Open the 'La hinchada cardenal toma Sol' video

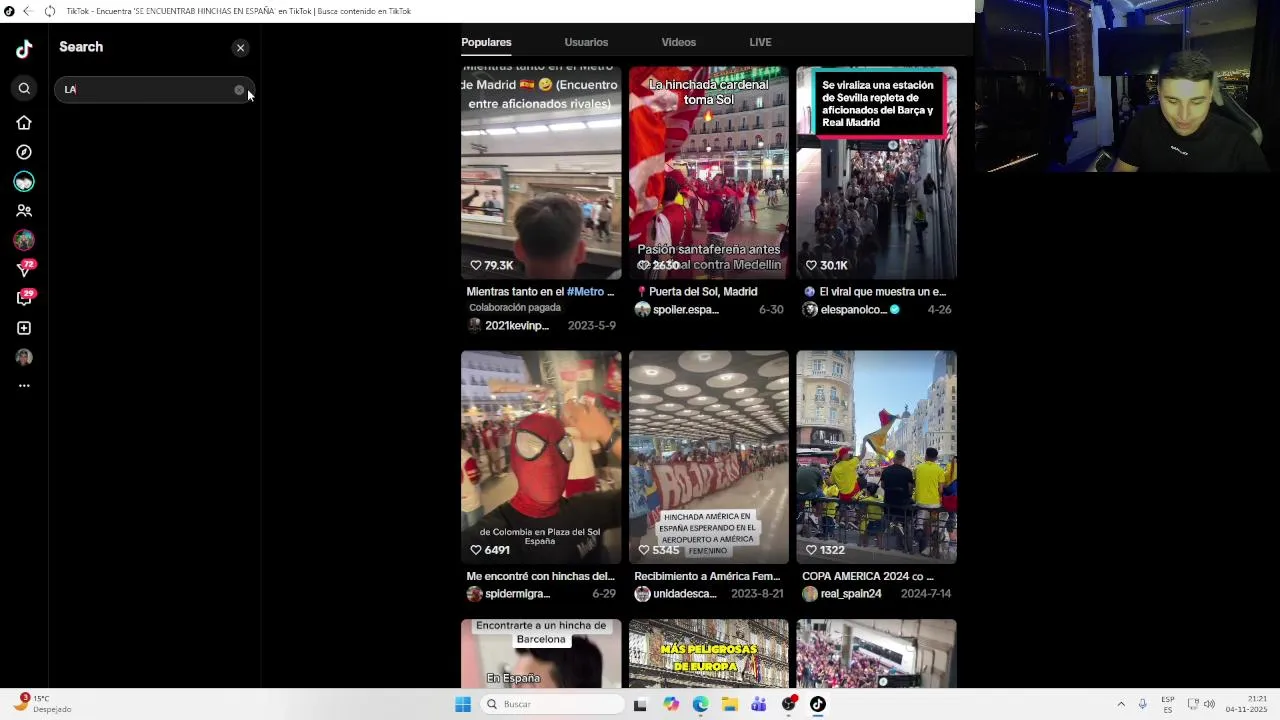tap(709, 173)
